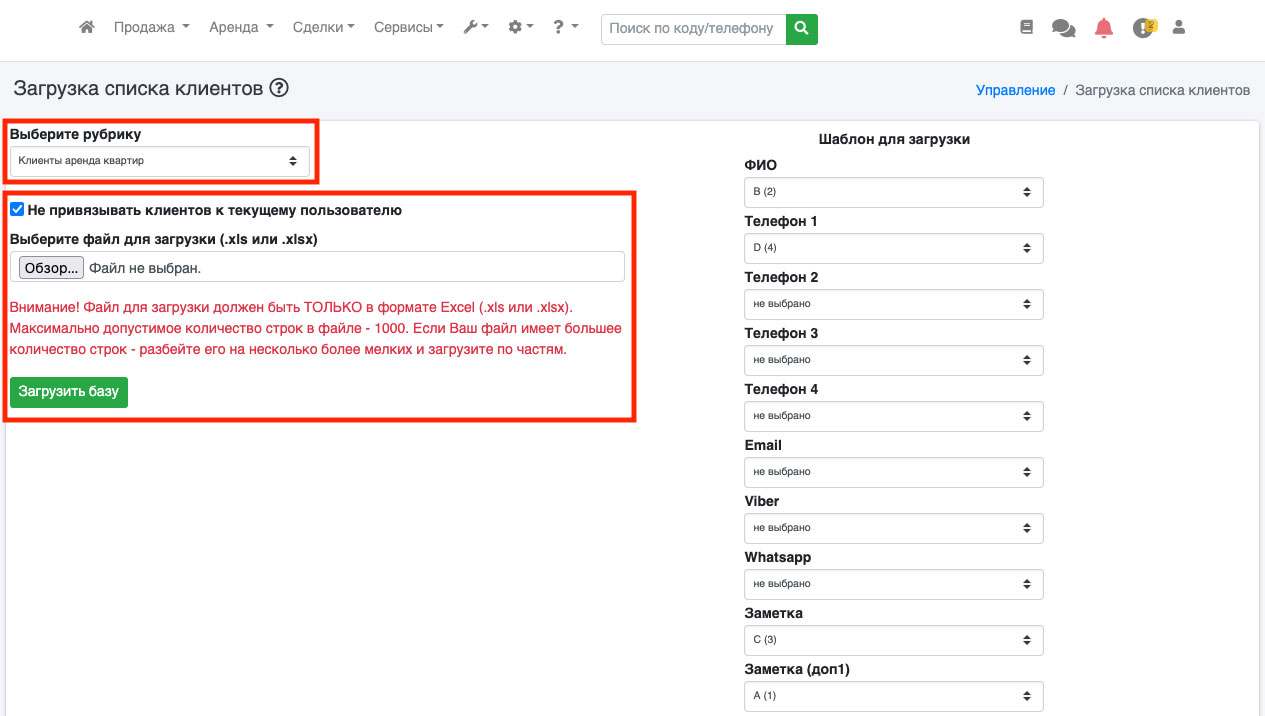Open the ФИО column dropdown
The width and height of the screenshot is (1265, 716).
(893, 192)
